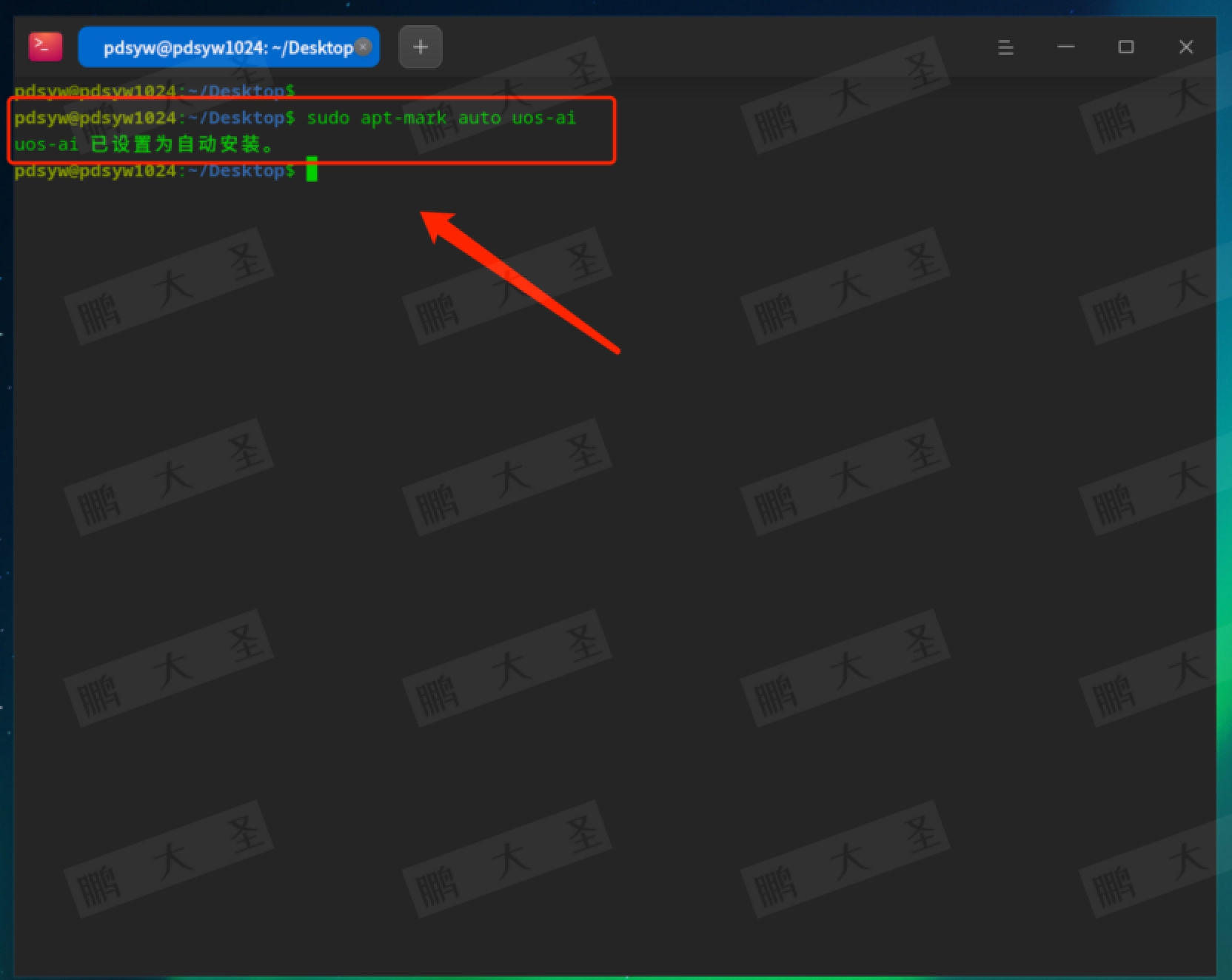Click the sudo apt-mark auto uos-ai command
Viewport: 1232px width, 980px height.
click(x=442, y=118)
